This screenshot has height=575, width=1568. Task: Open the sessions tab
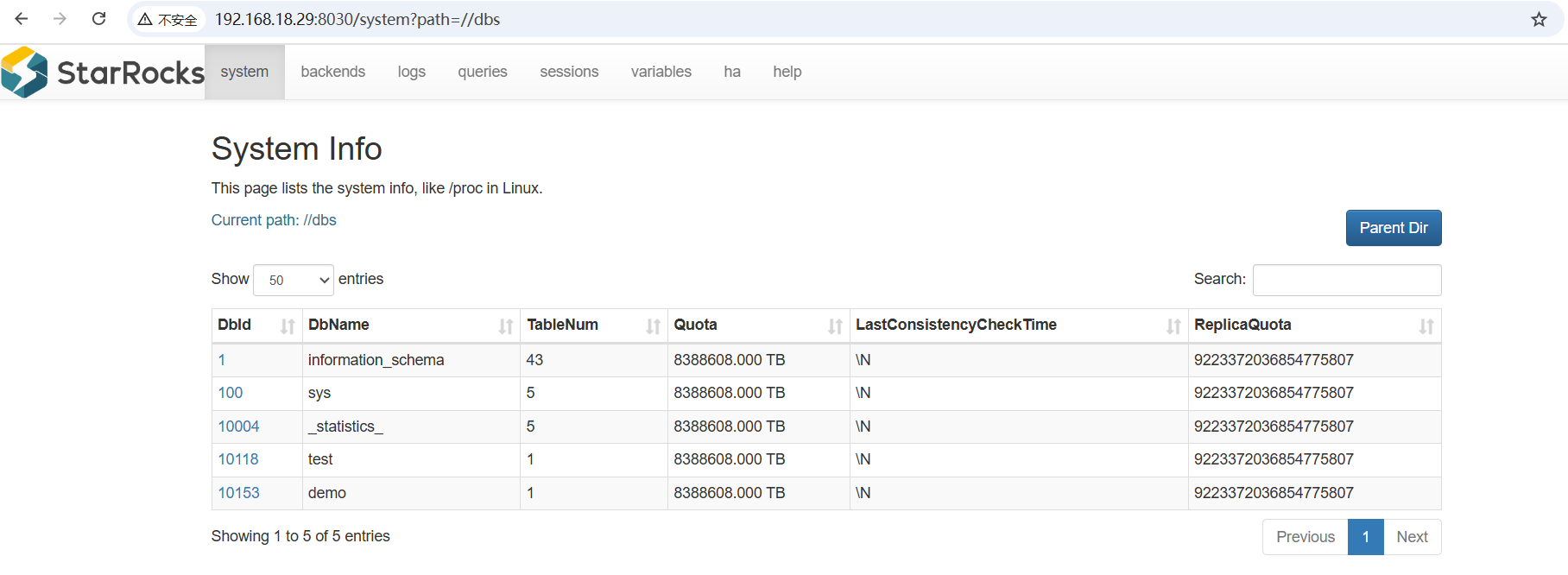(569, 72)
